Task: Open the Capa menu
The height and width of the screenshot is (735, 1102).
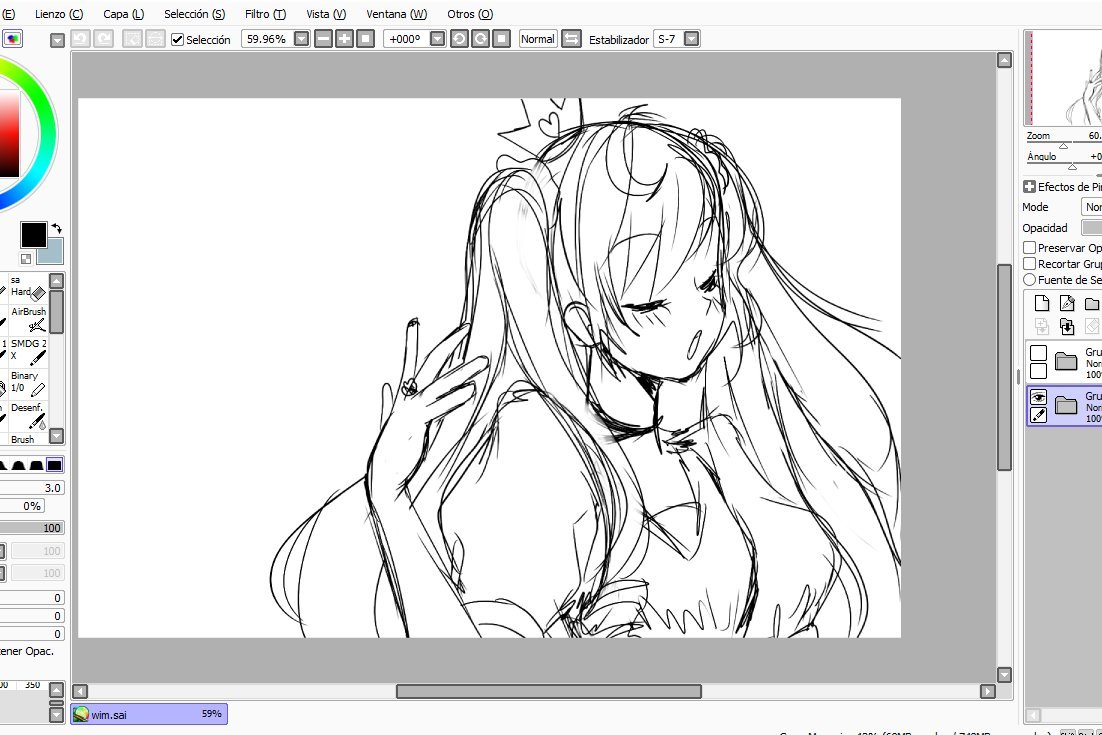Action: [124, 14]
